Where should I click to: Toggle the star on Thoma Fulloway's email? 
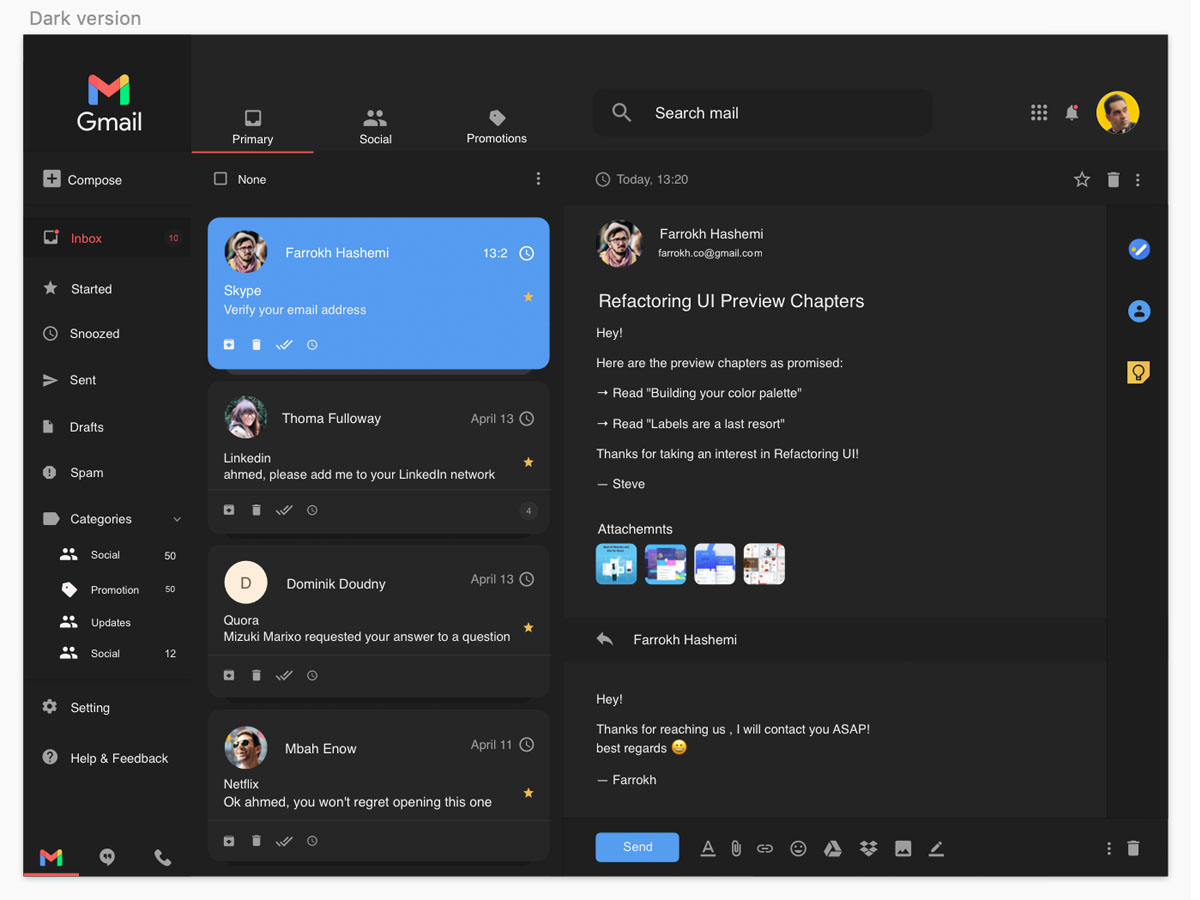[x=528, y=462]
